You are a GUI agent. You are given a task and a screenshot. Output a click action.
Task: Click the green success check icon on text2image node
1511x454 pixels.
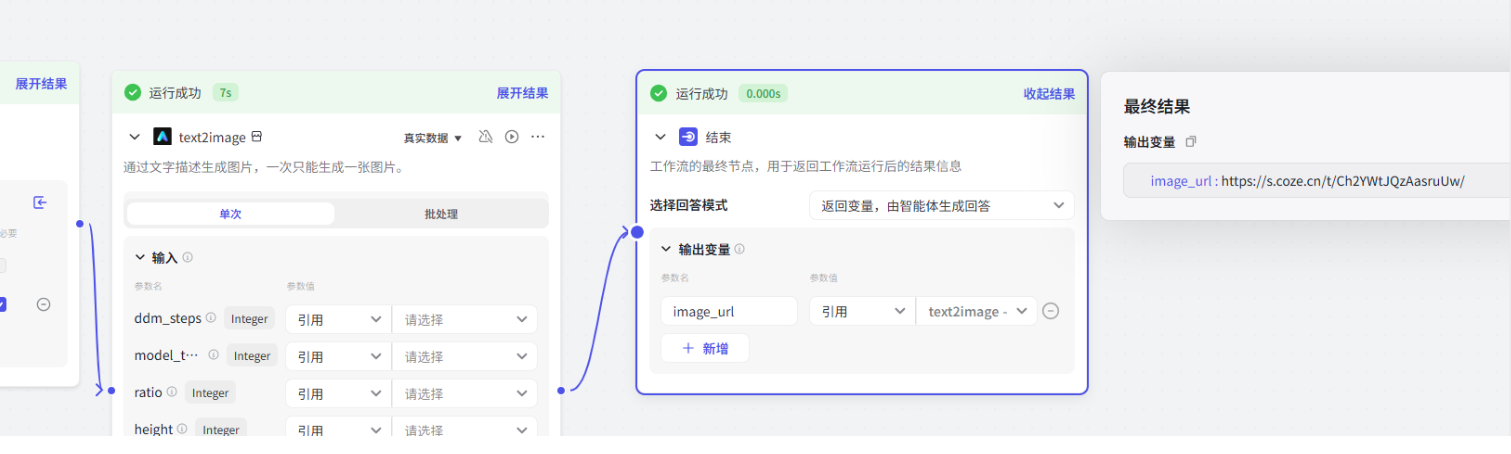point(133,93)
